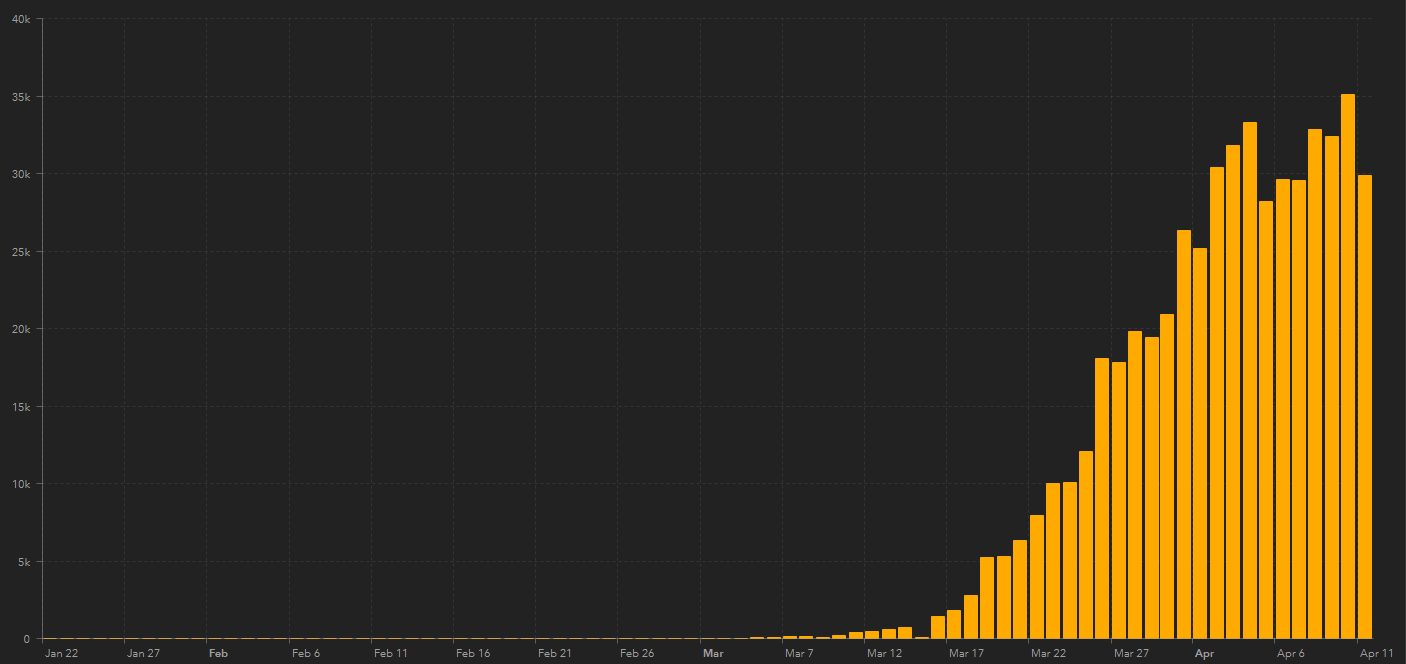
Task: Pick the Feb 6 axis label
Action: click(306, 653)
